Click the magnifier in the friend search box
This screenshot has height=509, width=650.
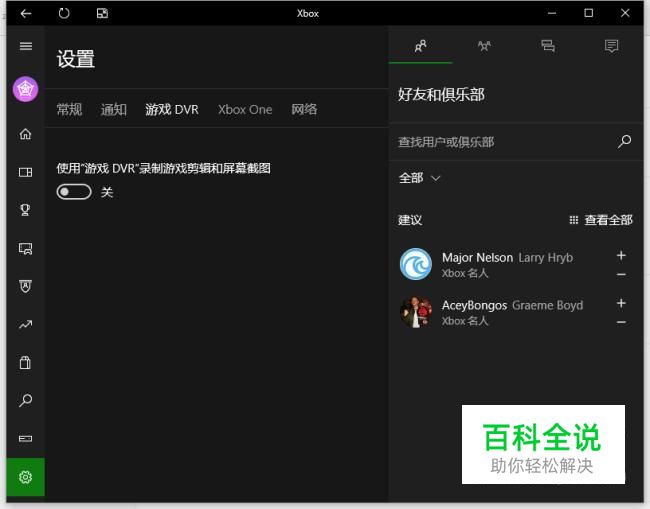[x=624, y=141]
